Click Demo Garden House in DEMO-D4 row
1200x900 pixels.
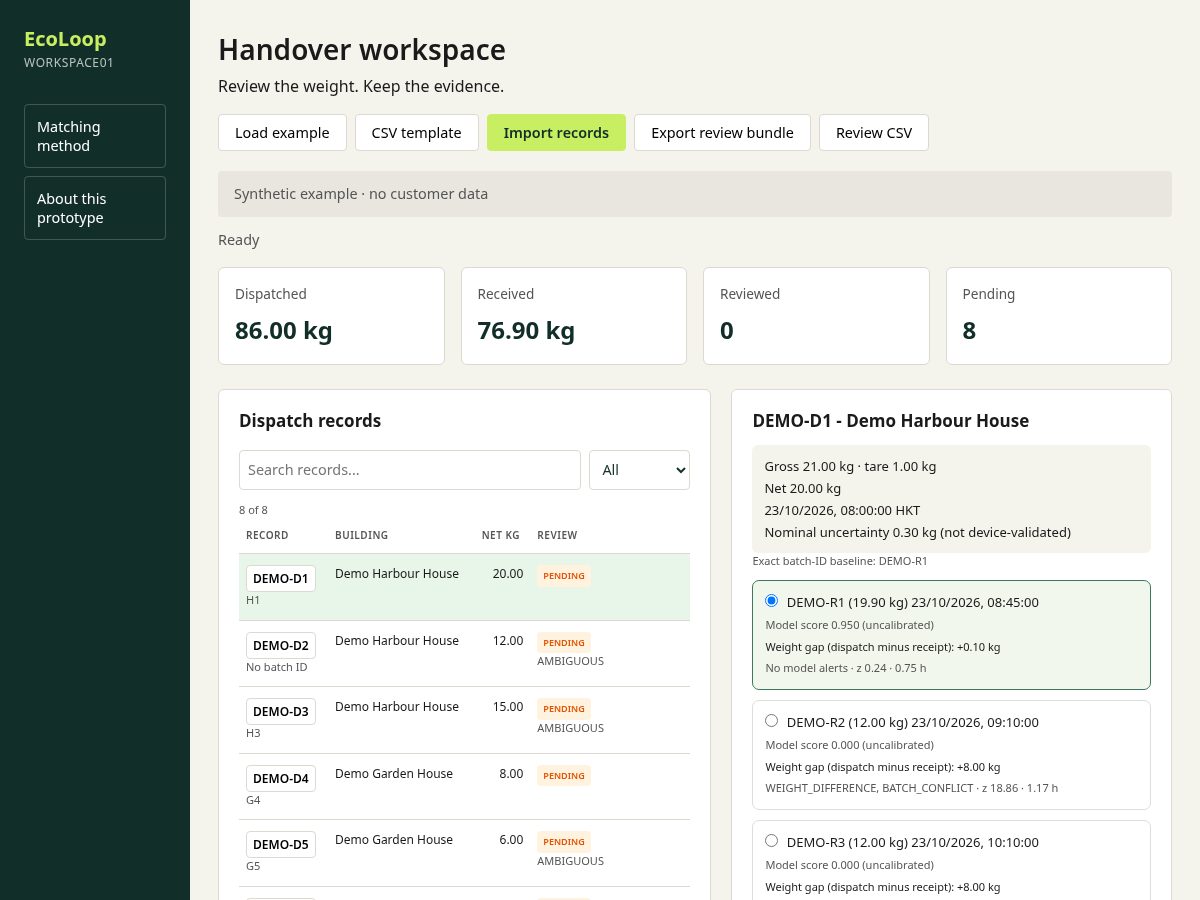coord(394,774)
